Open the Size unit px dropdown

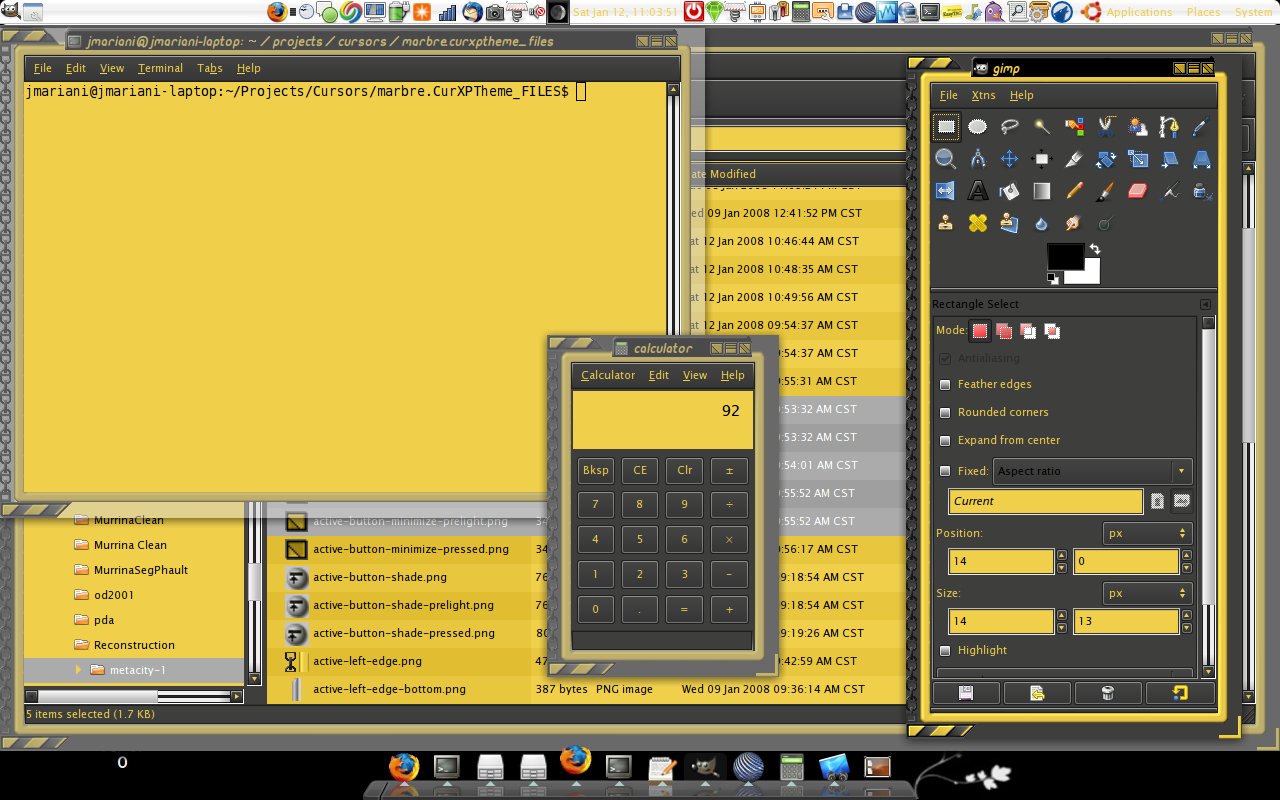pyautogui.click(x=1147, y=593)
